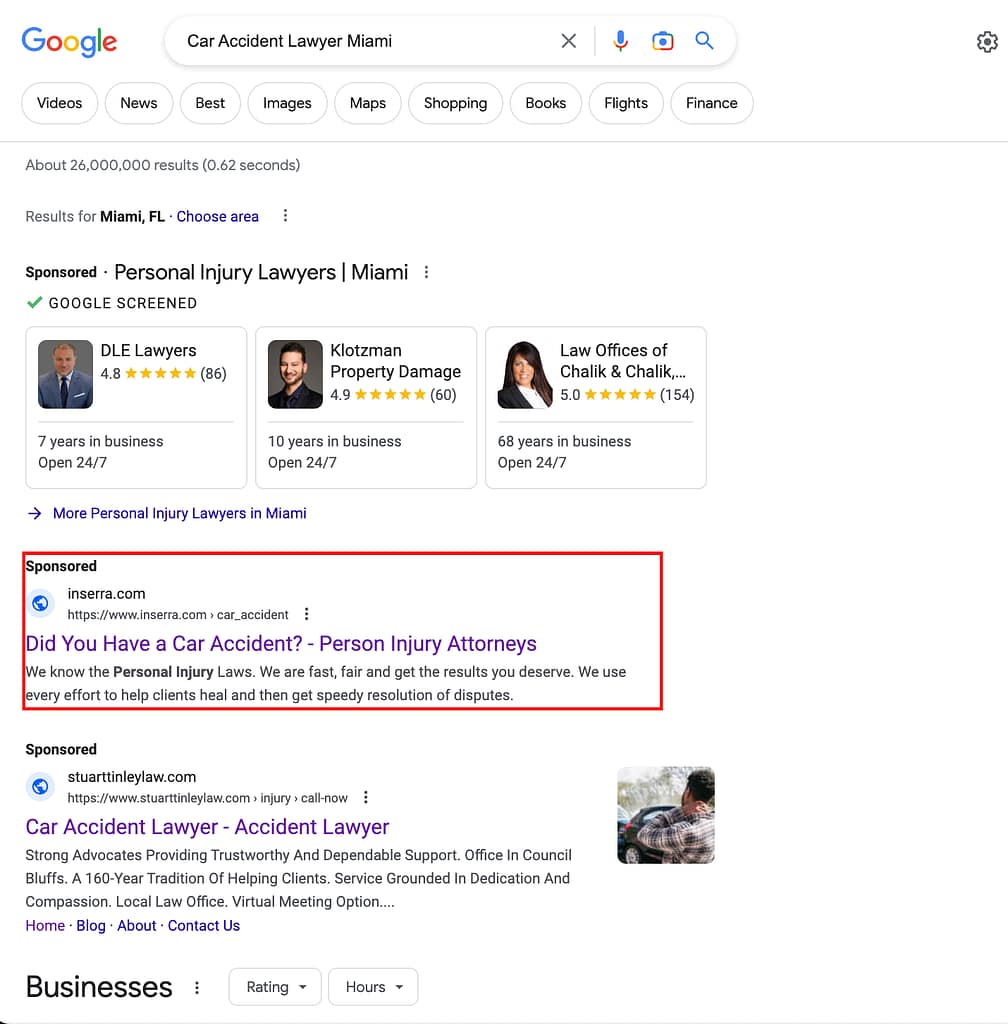Image resolution: width=1008 pixels, height=1024 pixels.
Task: Click DLE Lawyers 4.8 star rating
Action: point(163,374)
